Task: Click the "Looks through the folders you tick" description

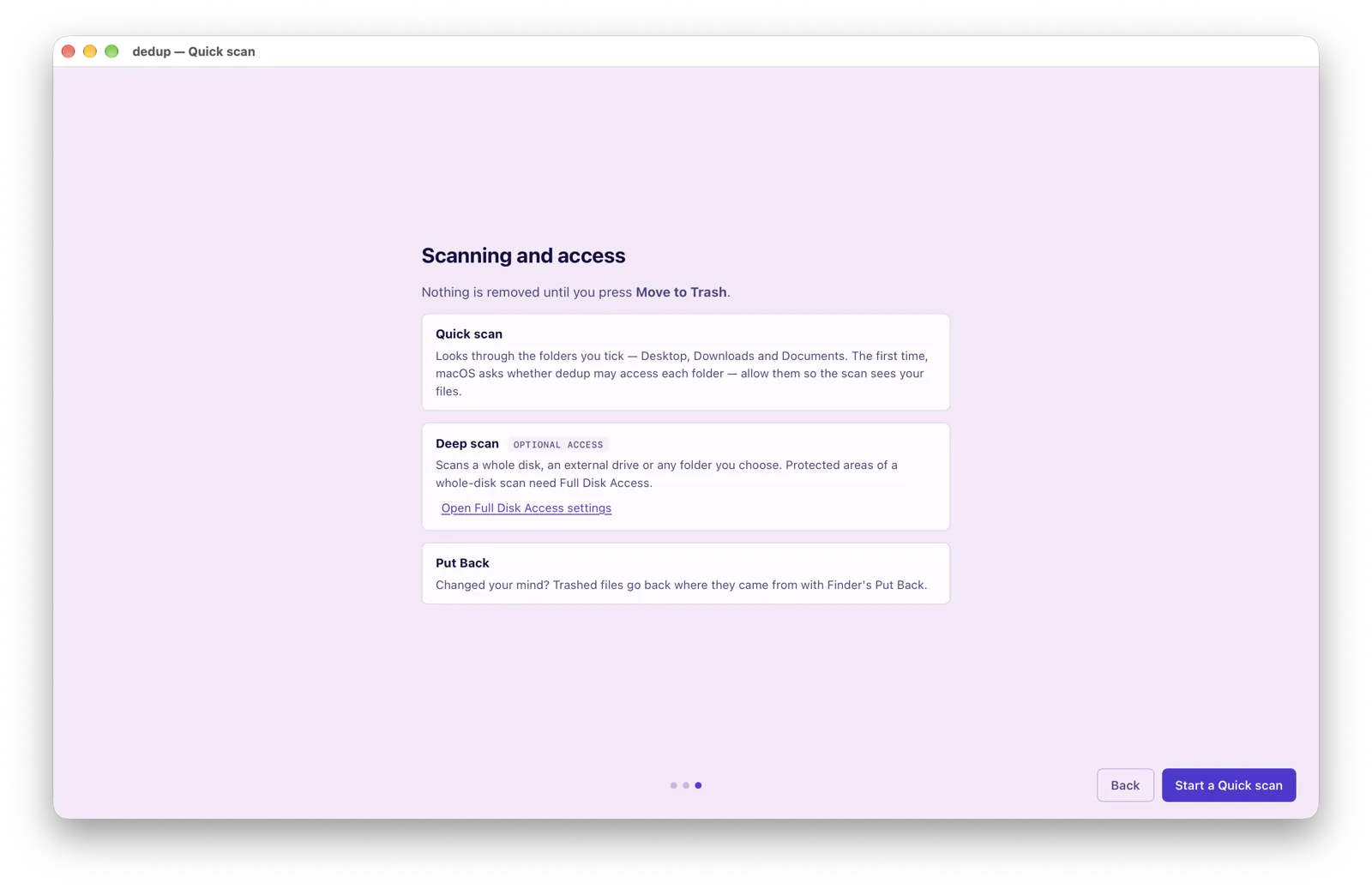Action: point(682,373)
